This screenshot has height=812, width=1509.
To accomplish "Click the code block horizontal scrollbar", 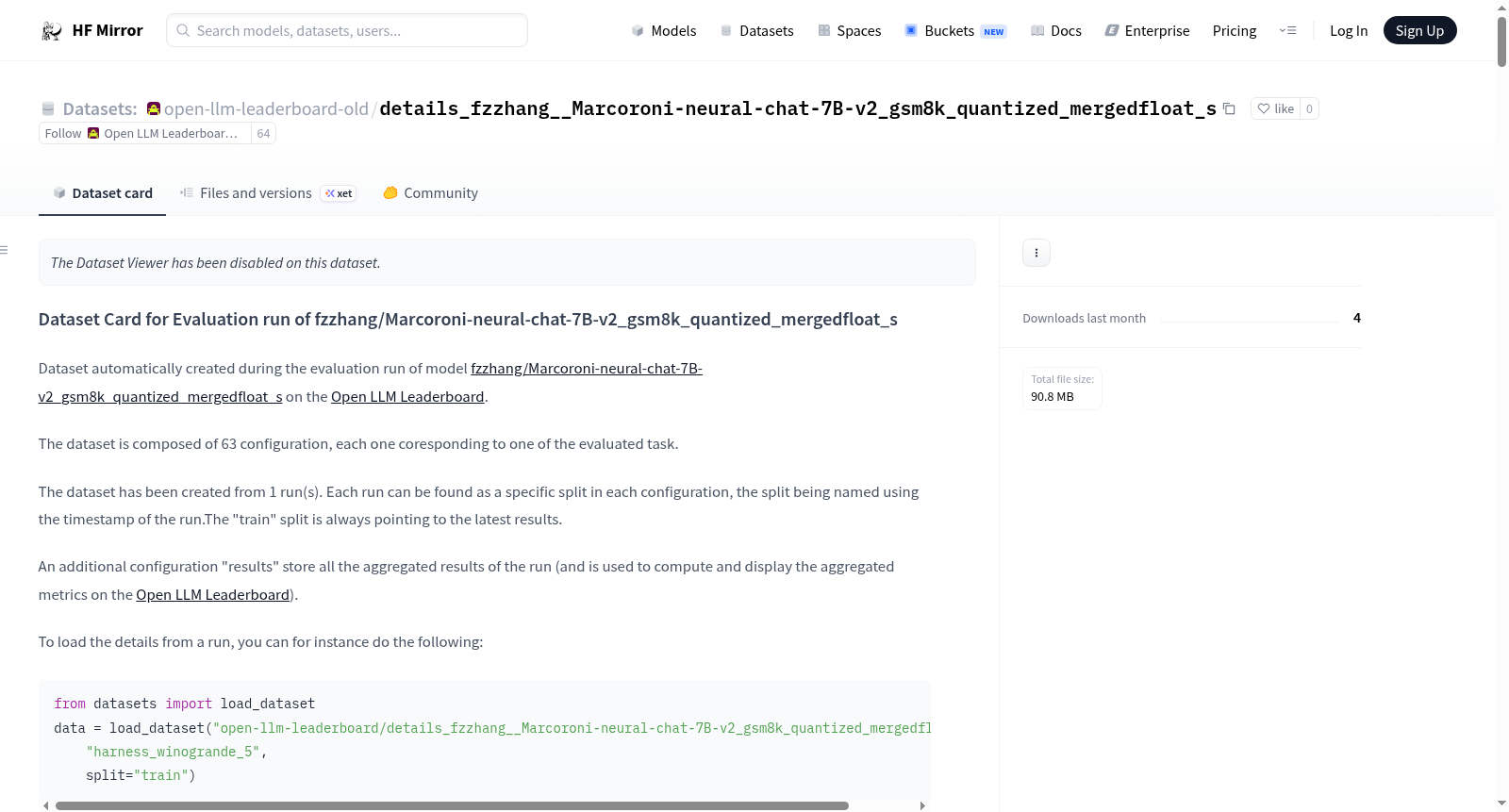I will 452,805.
